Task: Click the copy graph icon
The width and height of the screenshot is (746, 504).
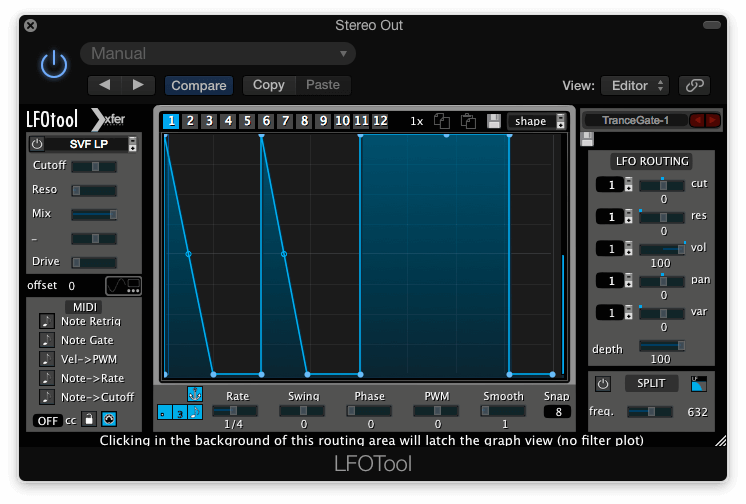Action: click(x=442, y=121)
